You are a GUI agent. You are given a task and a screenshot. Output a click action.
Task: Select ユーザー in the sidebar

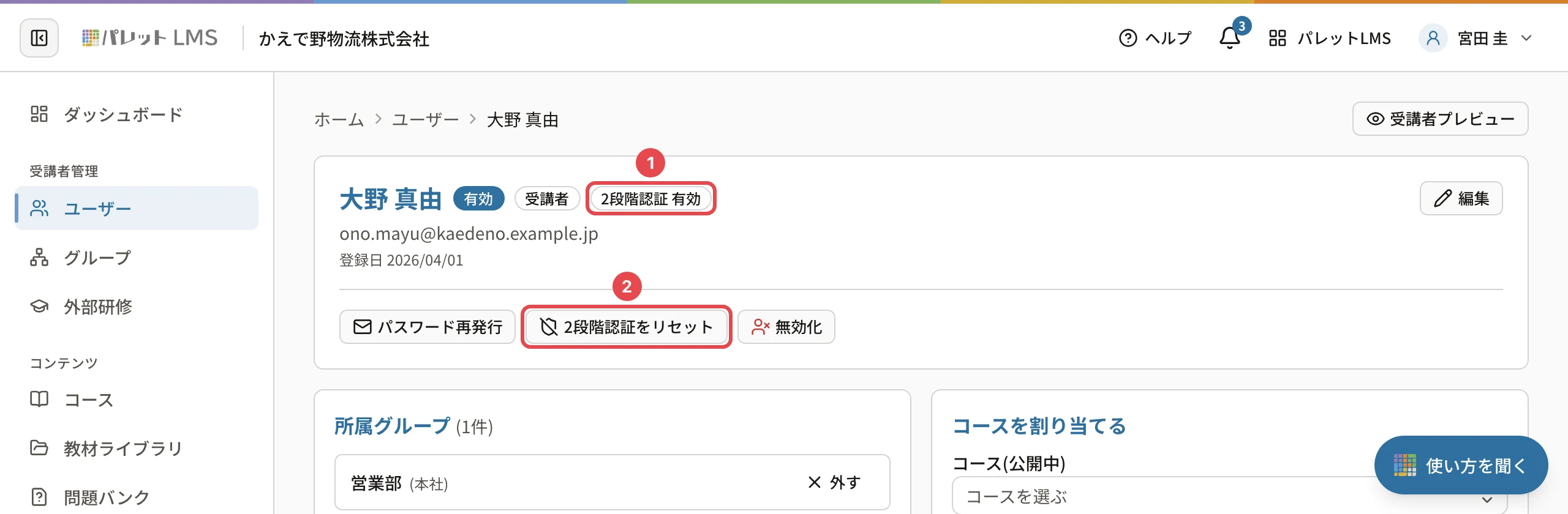137,208
